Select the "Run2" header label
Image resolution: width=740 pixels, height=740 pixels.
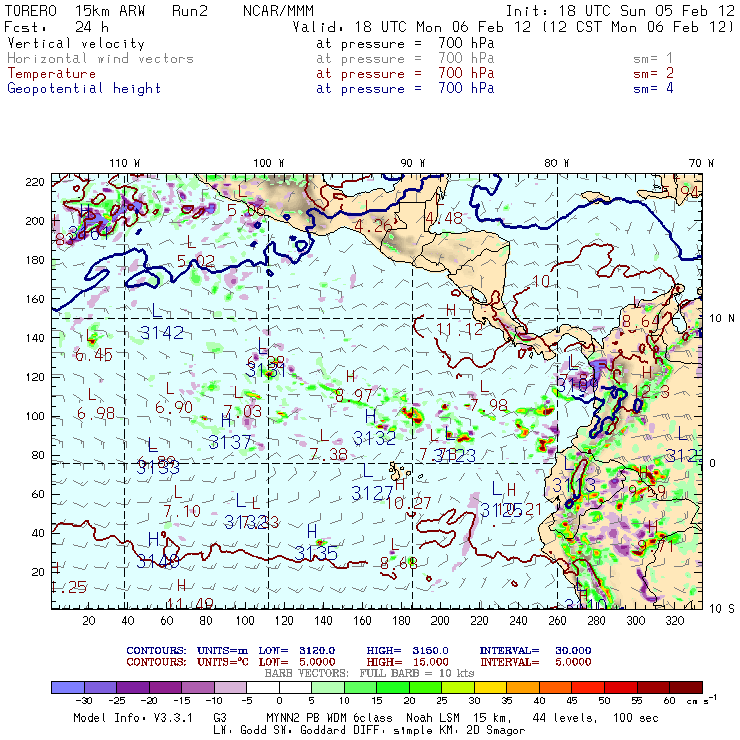click(190, 11)
